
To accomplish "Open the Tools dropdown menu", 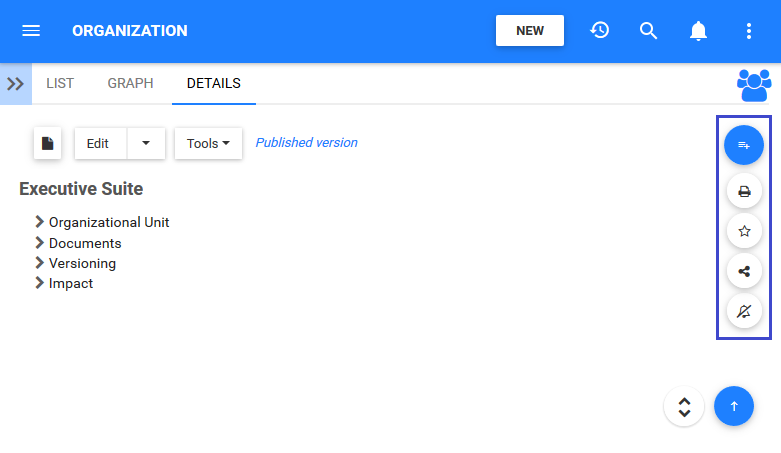I will point(208,143).
